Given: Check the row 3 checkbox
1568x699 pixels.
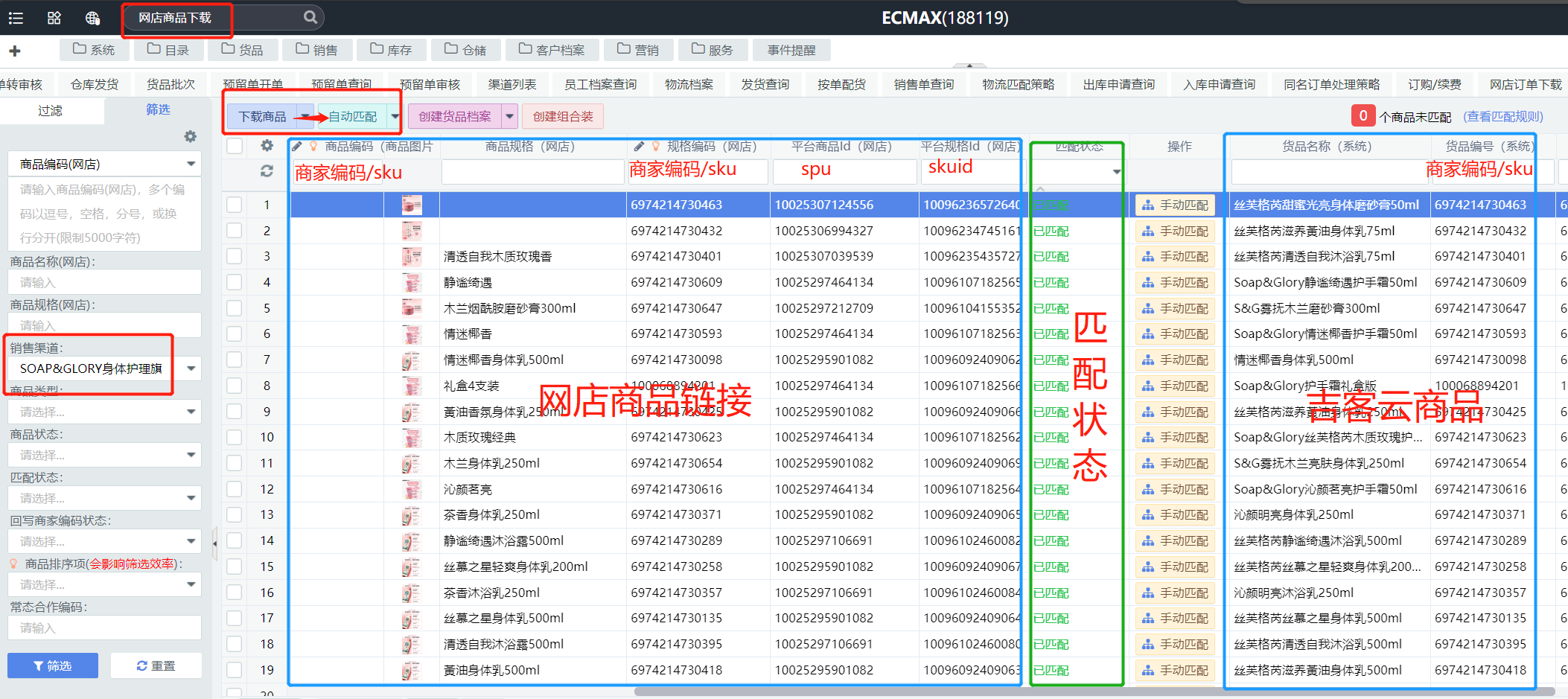Looking at the screenshot, I should coord(235,256).
